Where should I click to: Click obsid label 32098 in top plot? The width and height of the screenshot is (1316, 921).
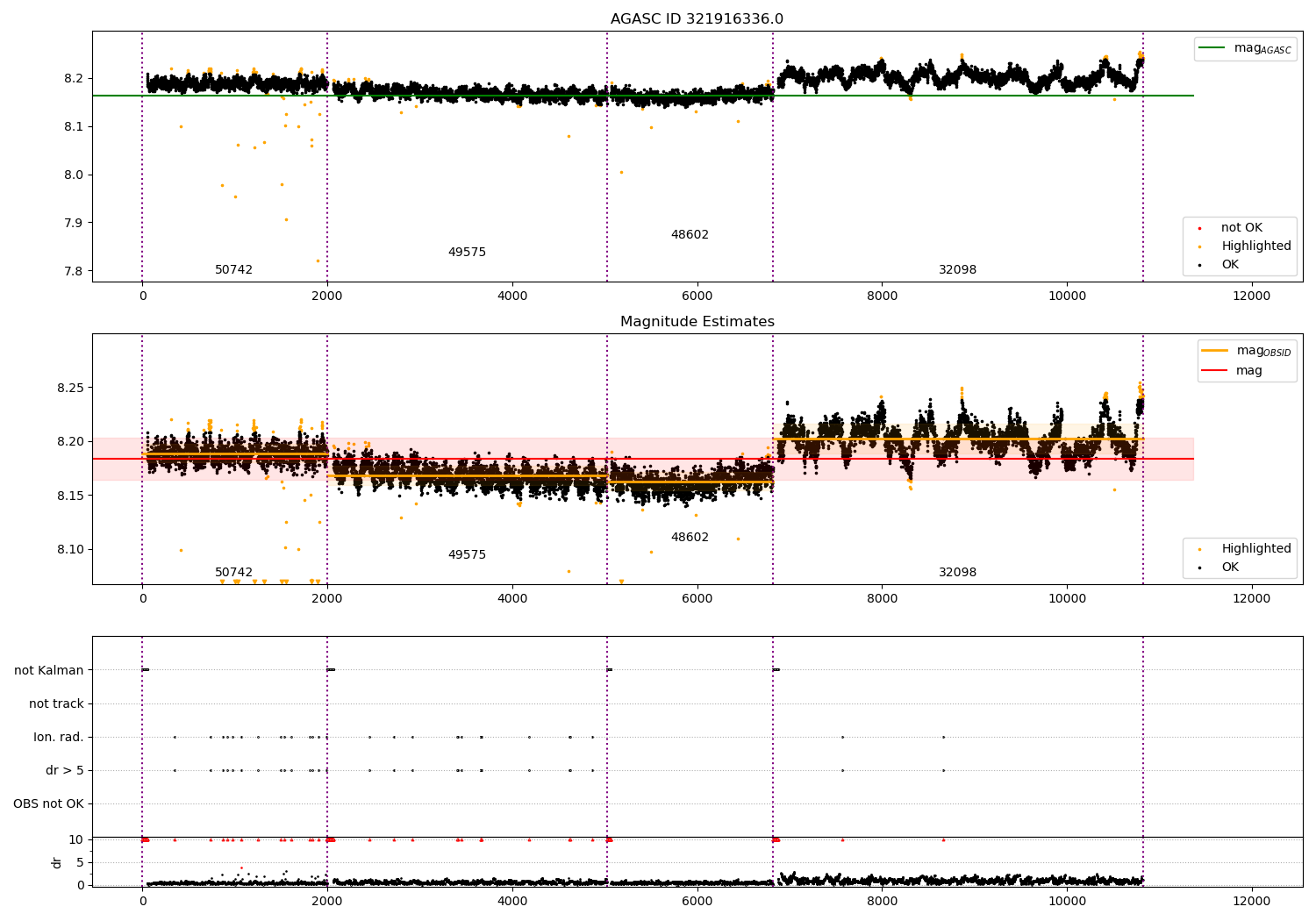pyautogui.click(x=957, y=270)
